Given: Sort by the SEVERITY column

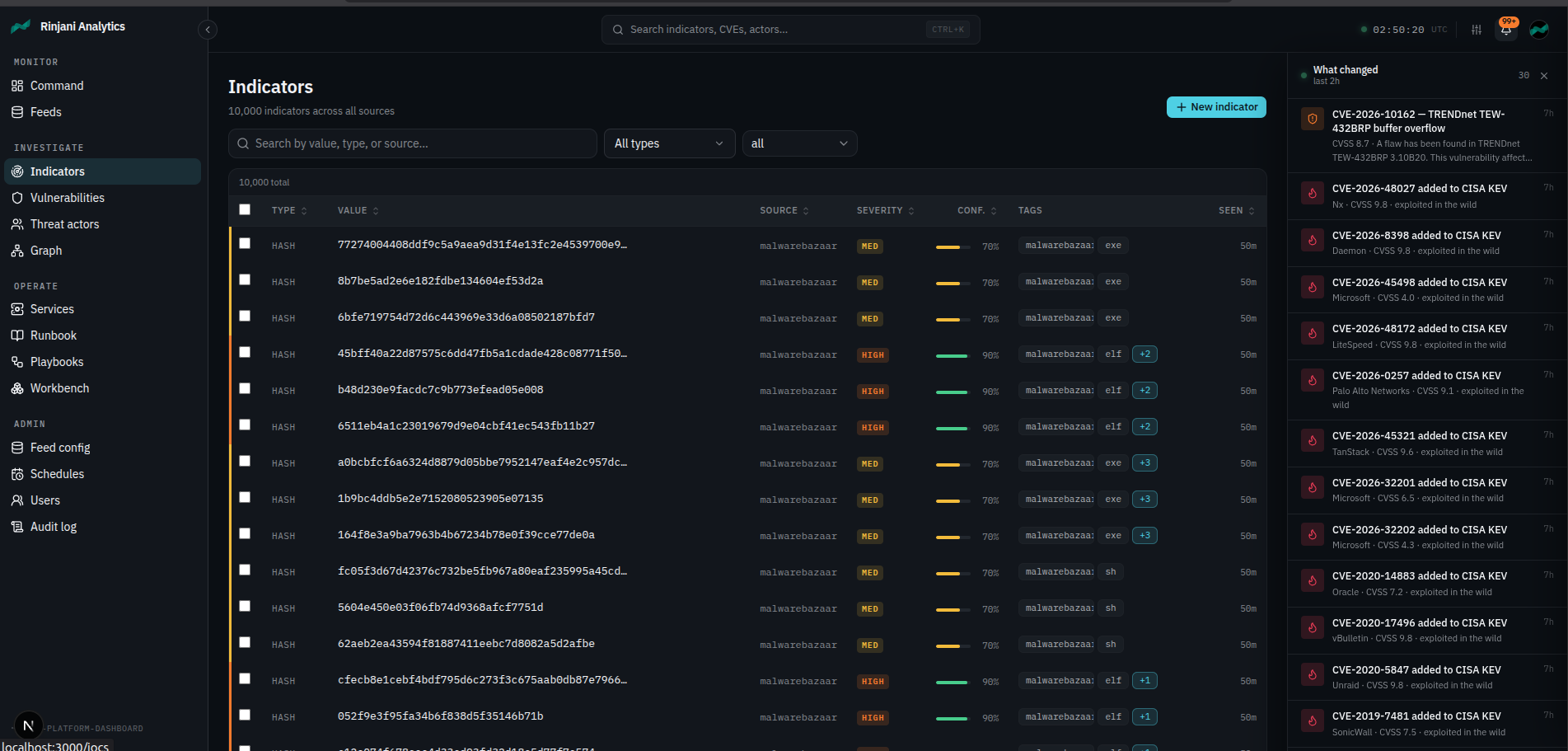Looking at the screenshot, I should [x=886, y=211].
